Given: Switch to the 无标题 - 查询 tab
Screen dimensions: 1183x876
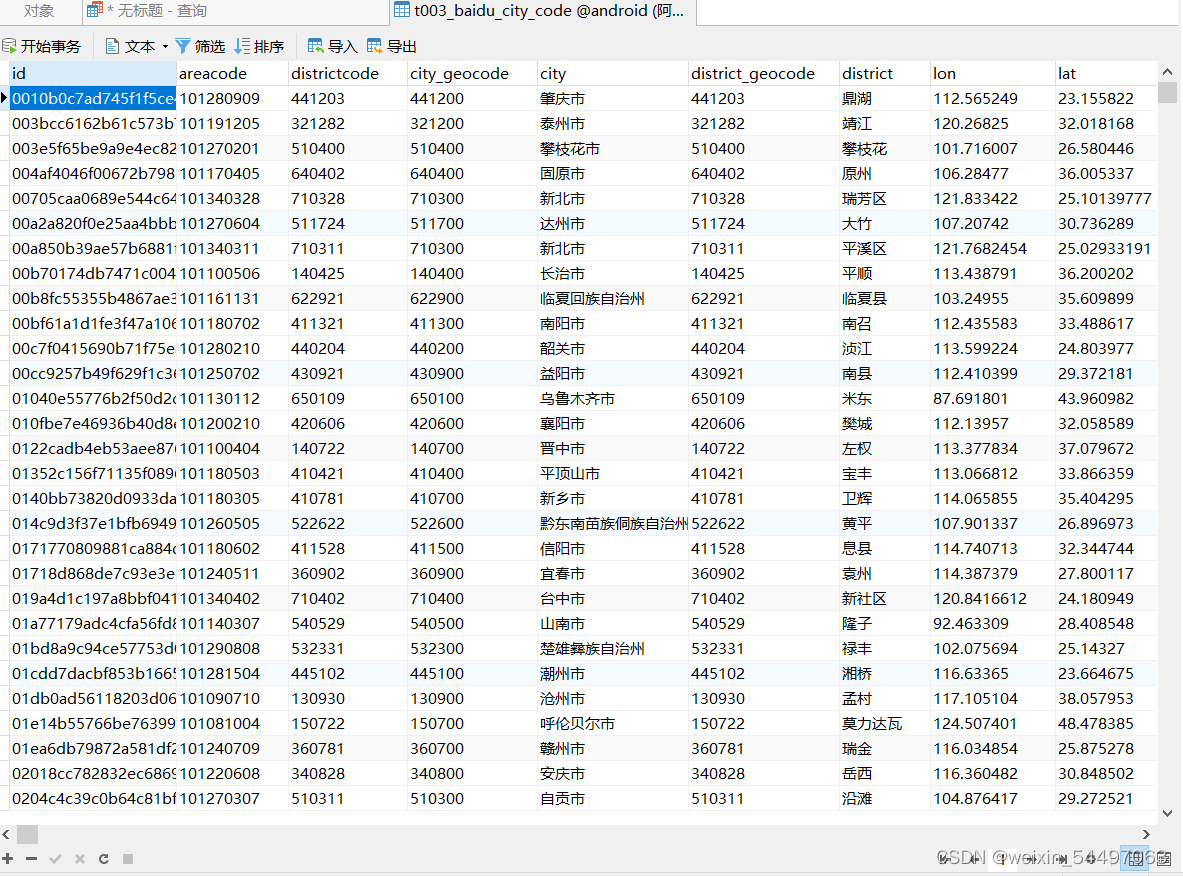Looking at the screenshot, I should point(235,11).
